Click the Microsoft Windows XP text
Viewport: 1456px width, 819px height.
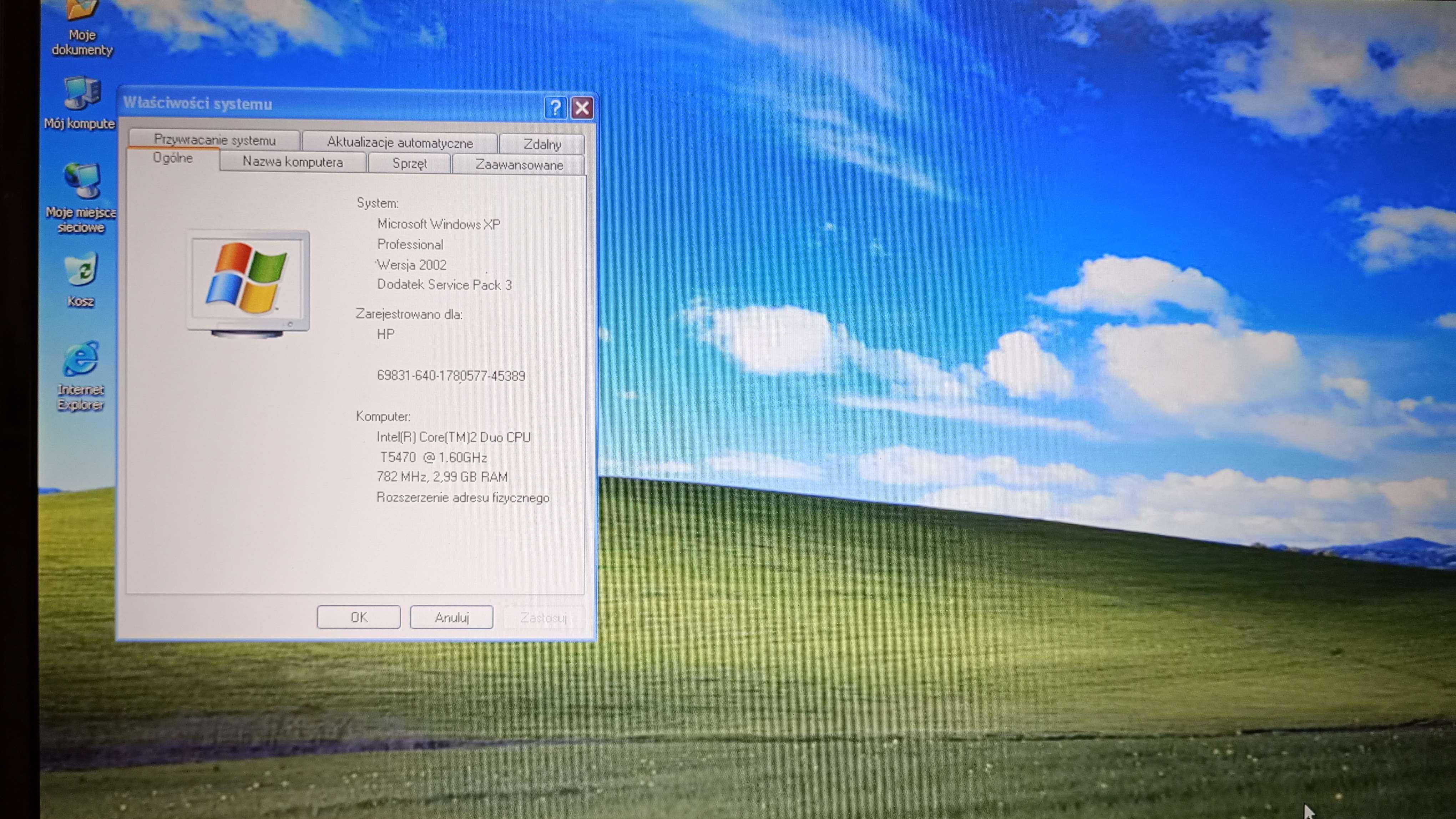439,224
